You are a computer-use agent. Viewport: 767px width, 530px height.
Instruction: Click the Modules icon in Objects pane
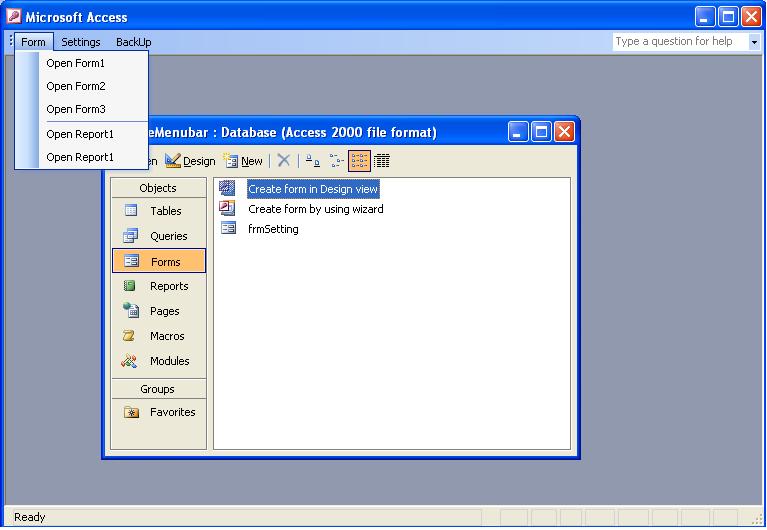click(129, 361)
